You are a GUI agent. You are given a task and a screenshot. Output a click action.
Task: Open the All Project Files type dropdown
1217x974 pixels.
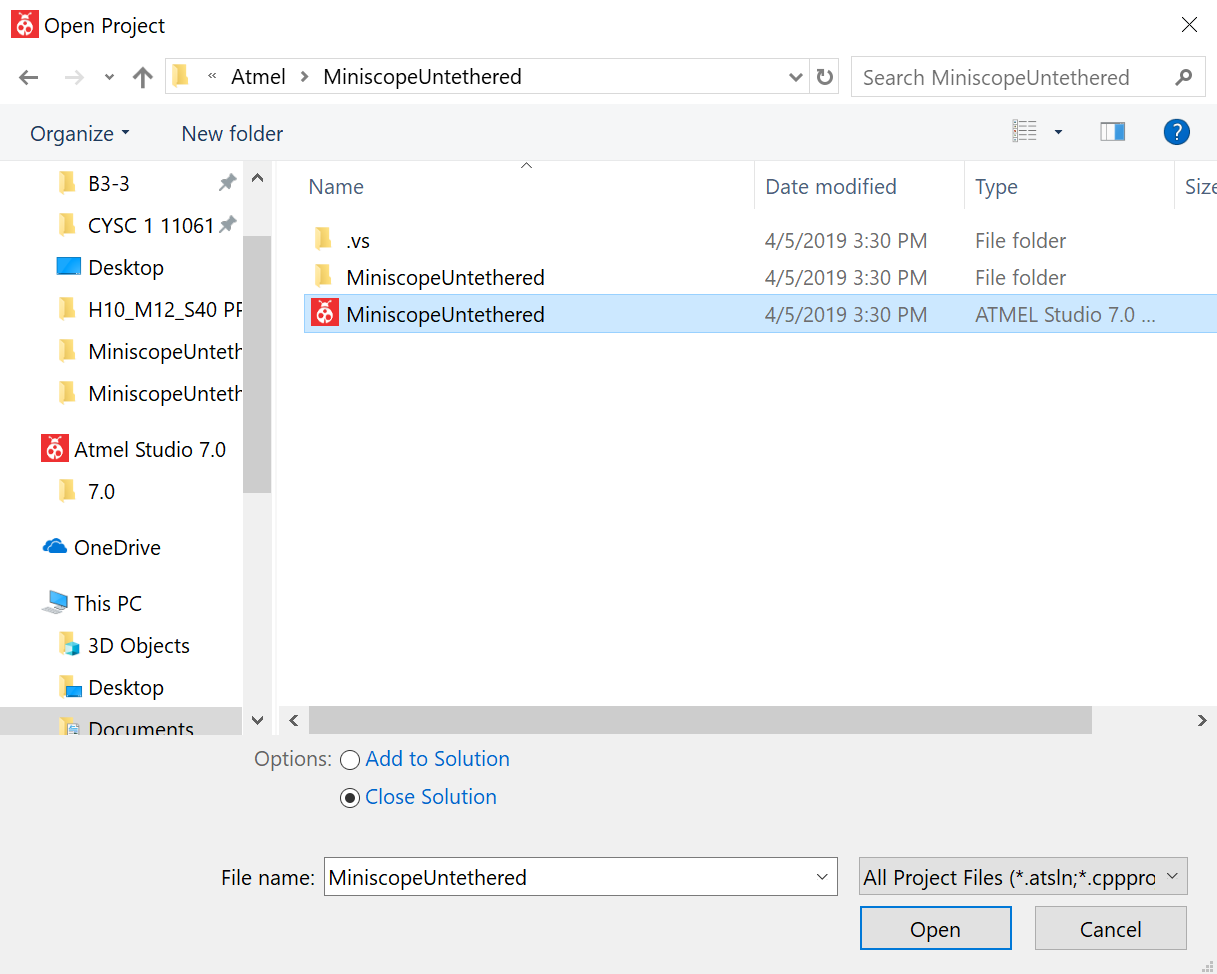pos(1023,877)
